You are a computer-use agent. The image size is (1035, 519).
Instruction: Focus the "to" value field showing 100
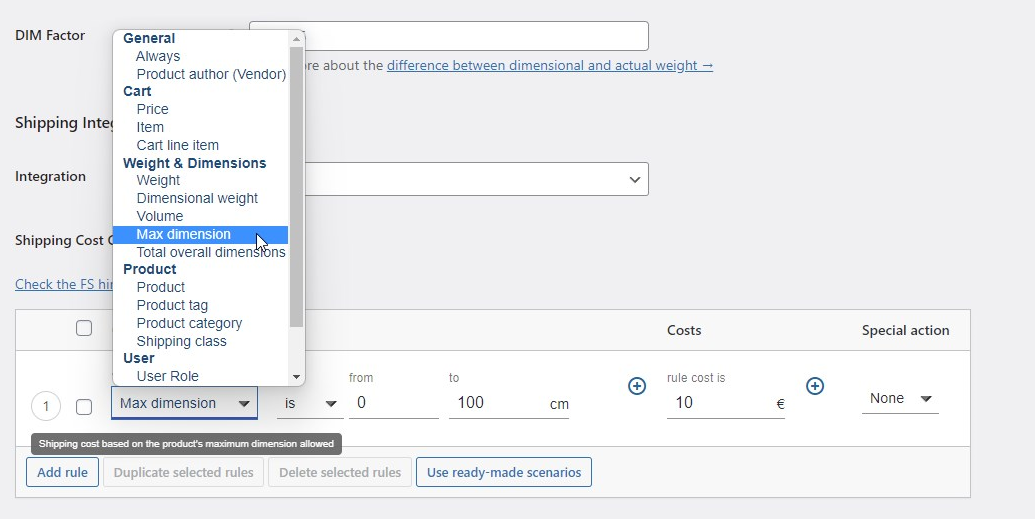(498, 403)
